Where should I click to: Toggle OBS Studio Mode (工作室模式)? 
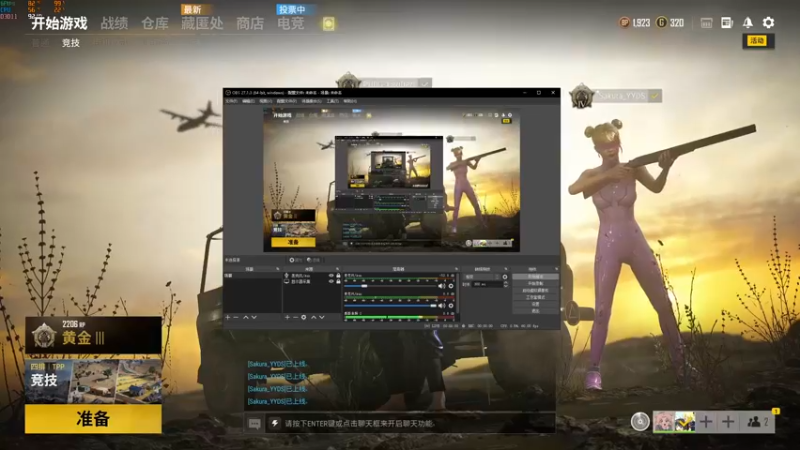tap(535, 297)
